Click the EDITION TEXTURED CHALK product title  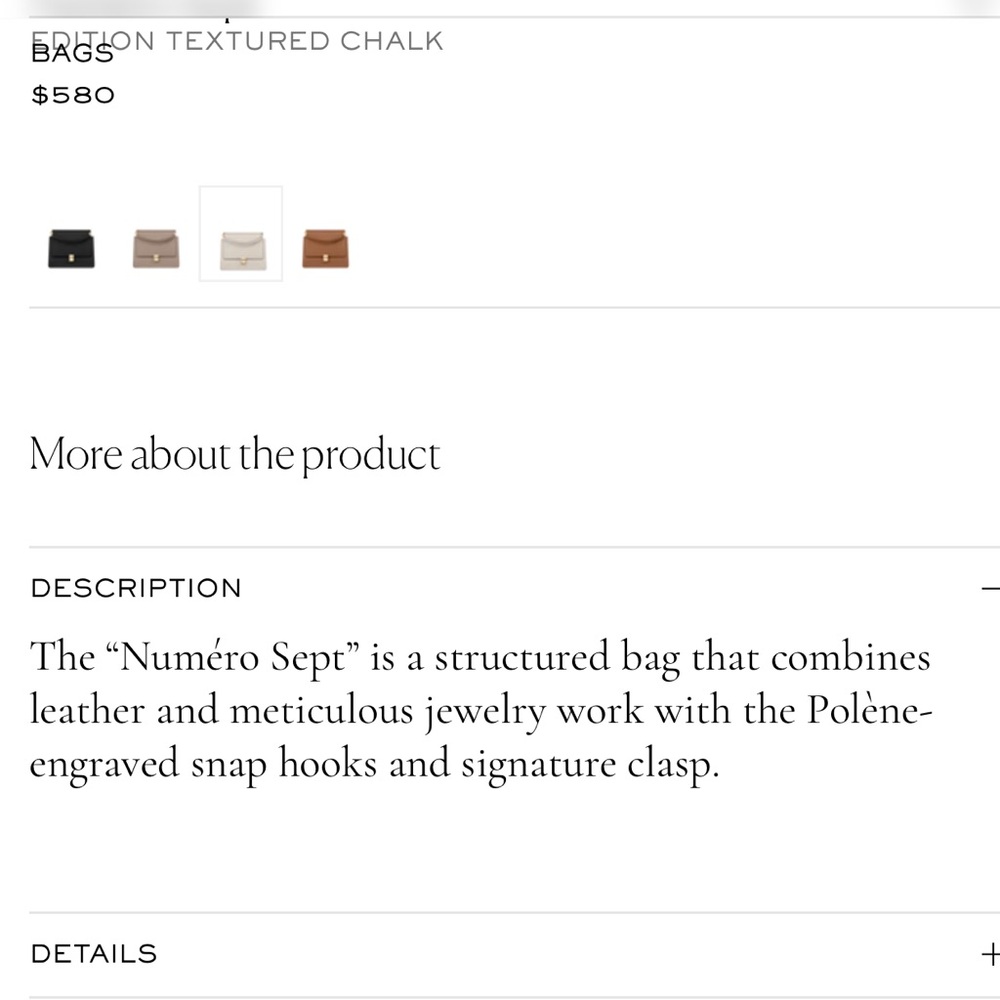pyautogui.click(x=238, y=40)
